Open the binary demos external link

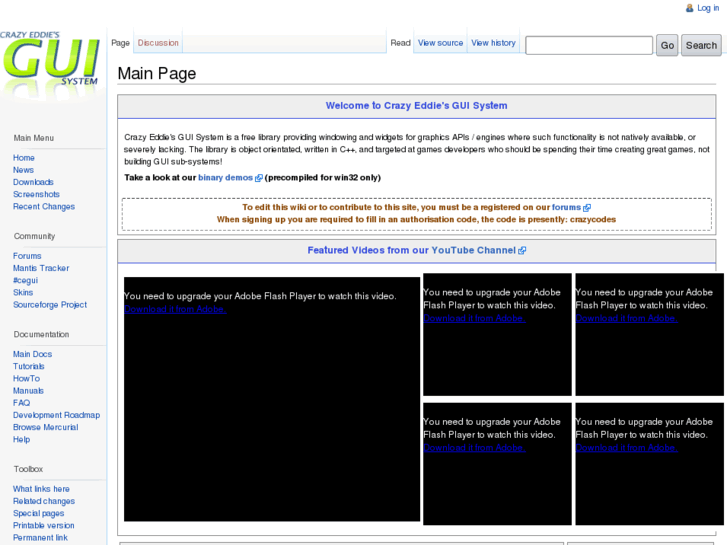pyautogui.click(x=225, y=178)
